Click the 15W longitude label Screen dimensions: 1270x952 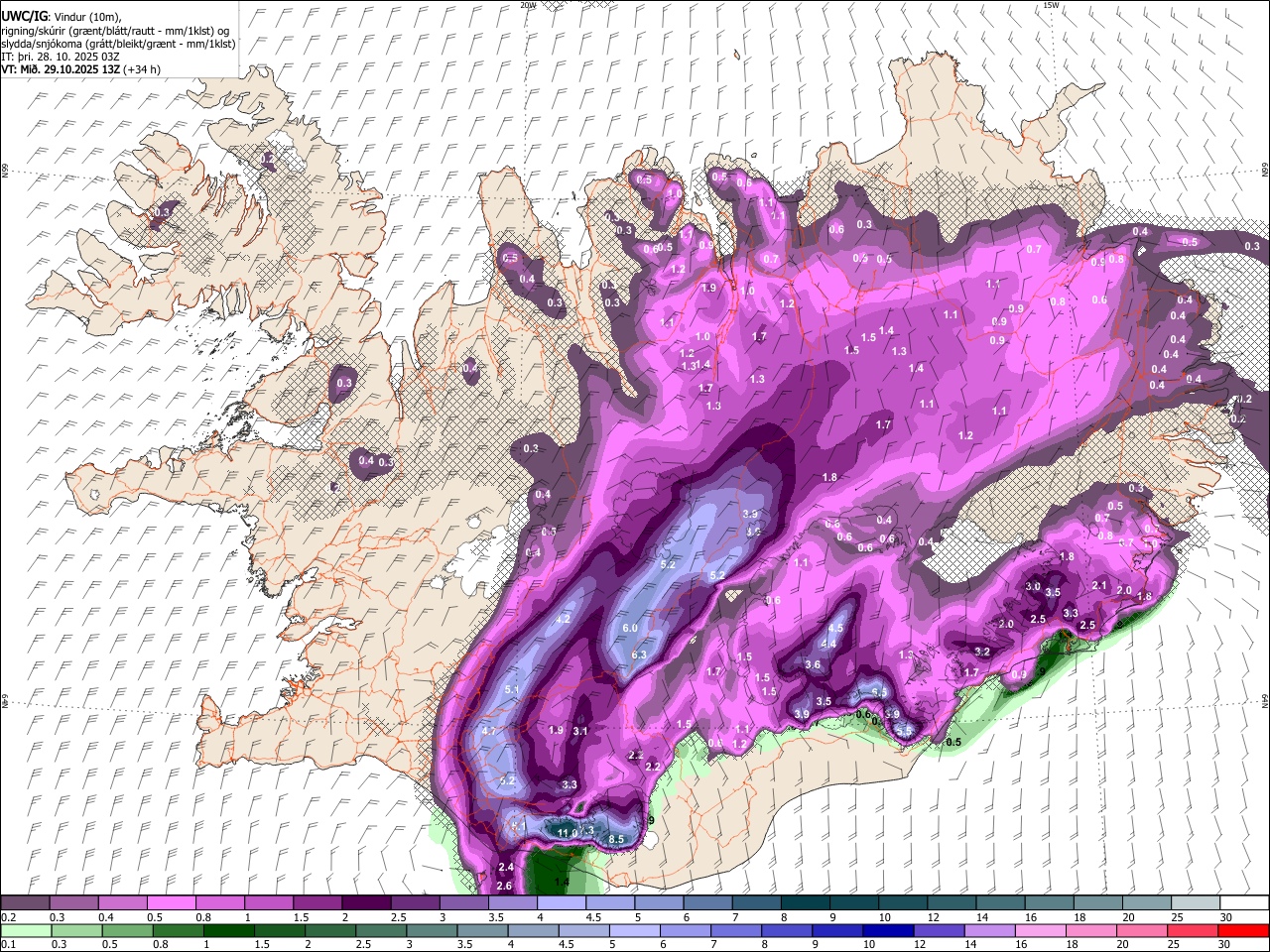[1051, 5]
